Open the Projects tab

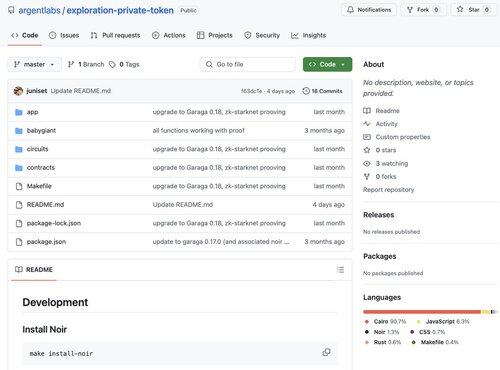point(214,35)
